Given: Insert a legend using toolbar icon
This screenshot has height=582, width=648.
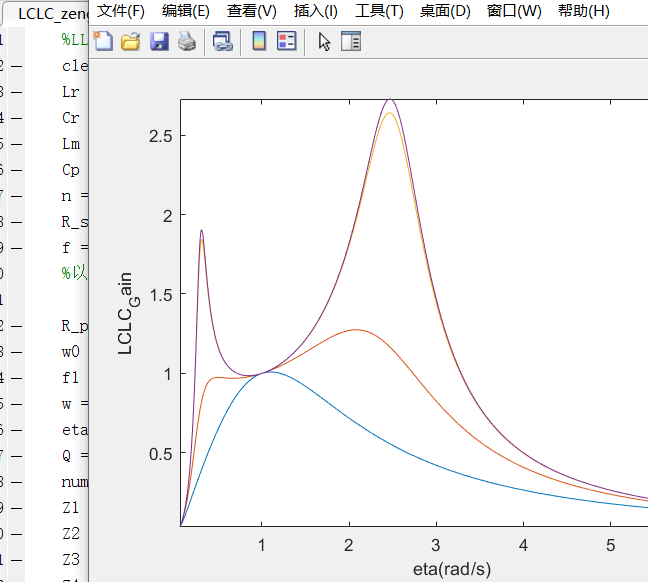Looking at the screenshot, I should click(286, 42).
